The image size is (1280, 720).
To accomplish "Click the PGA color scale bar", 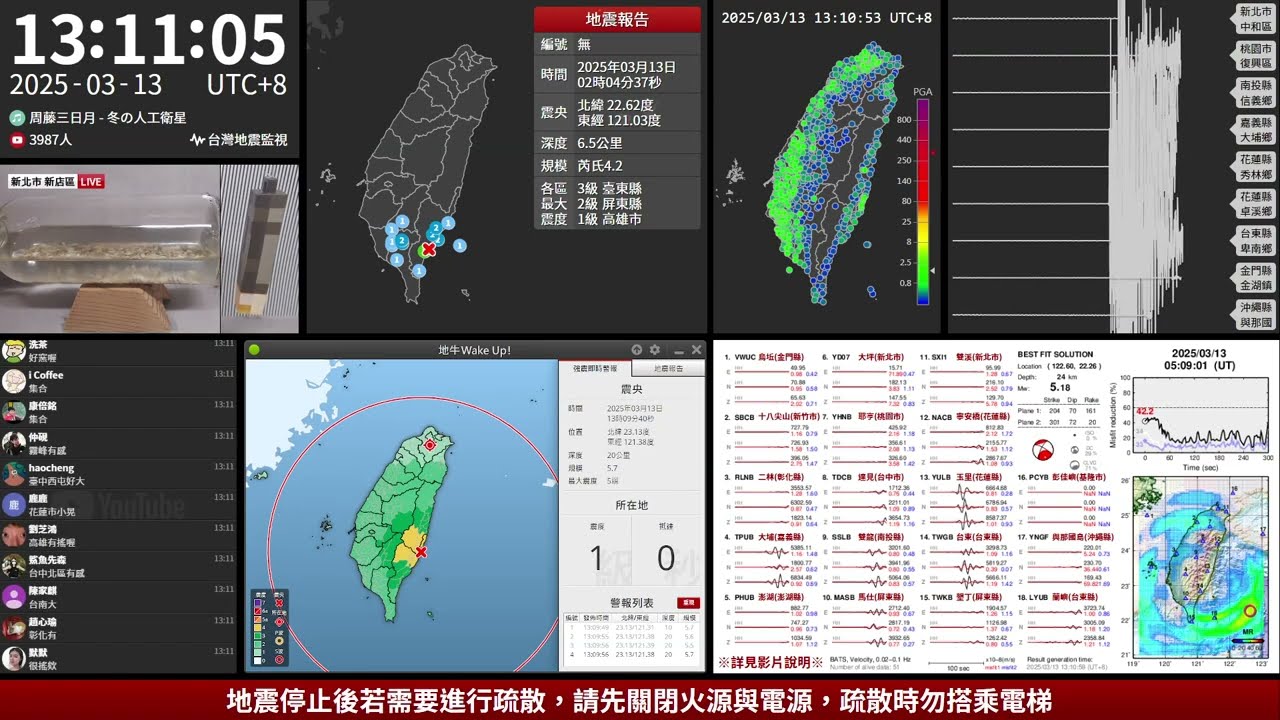I will 923,200.
